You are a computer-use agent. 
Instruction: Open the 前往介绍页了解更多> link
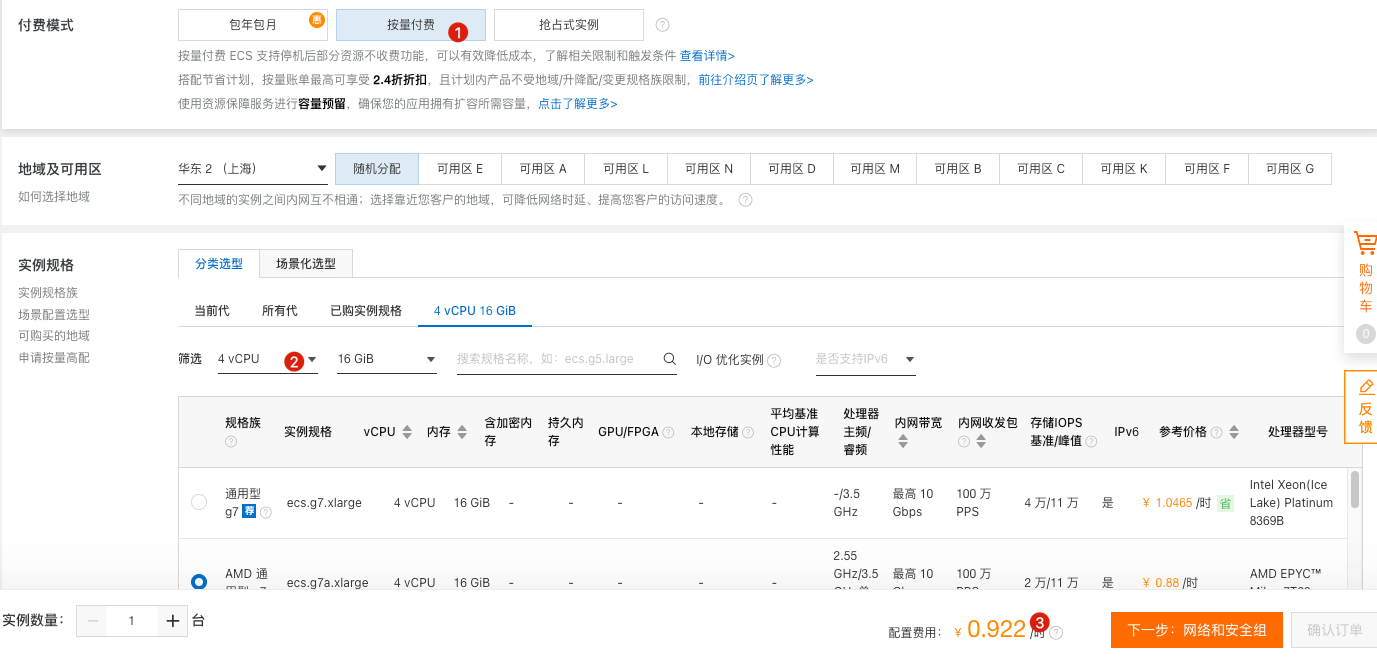756,80
